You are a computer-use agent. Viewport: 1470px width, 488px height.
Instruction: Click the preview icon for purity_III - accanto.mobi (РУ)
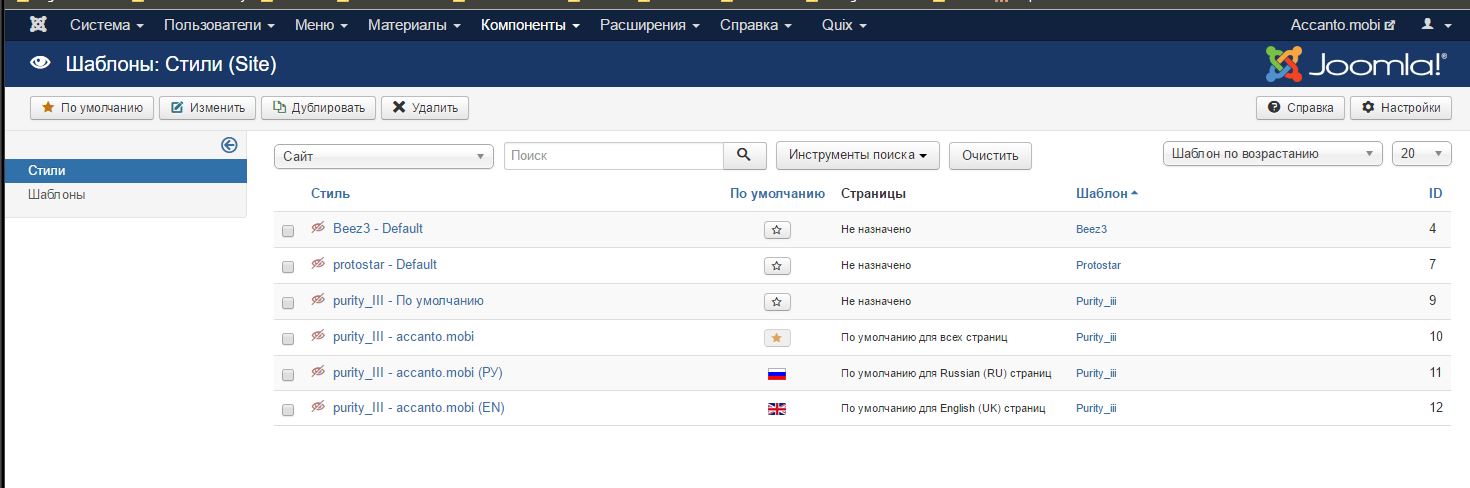coord(319,372)
